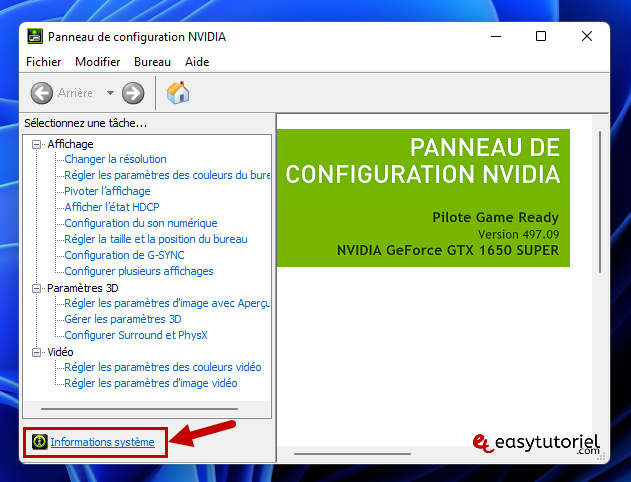Open the Bureau menu
This screenshot has height=482, width=631.
click(153, 62)
